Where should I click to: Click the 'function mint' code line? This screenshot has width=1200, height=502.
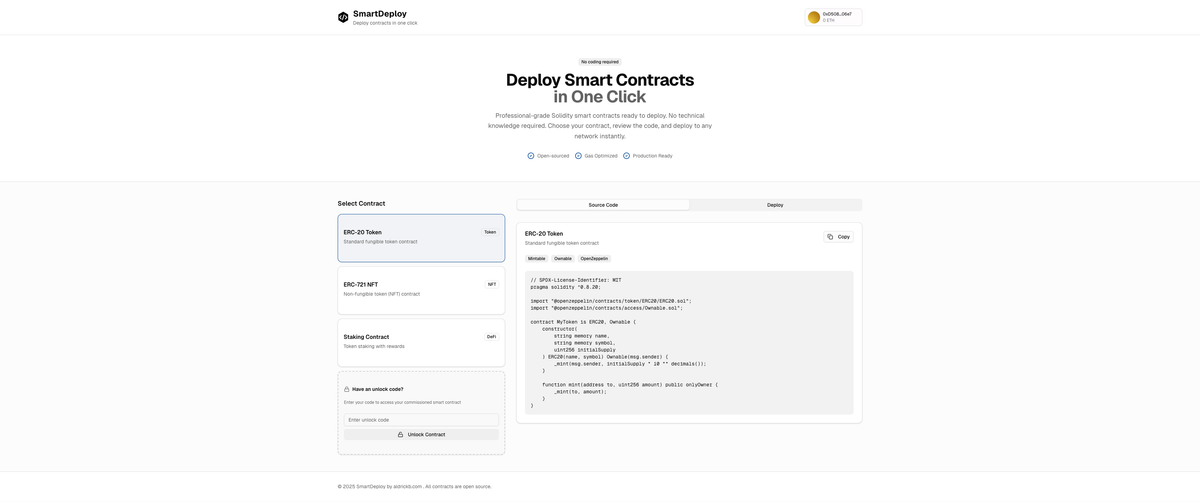630,385
